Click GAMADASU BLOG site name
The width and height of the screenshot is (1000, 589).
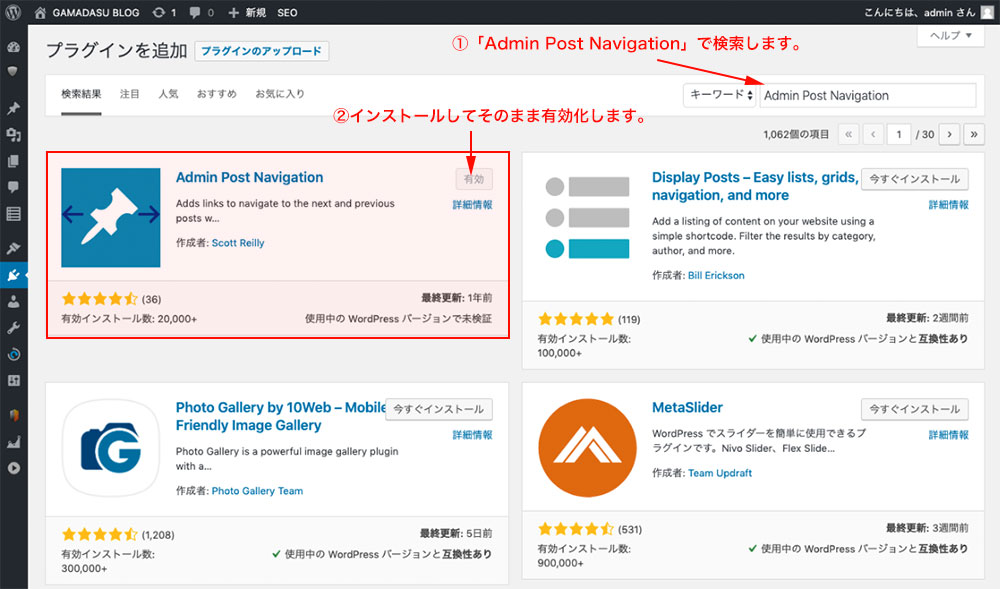click(96, 12)
